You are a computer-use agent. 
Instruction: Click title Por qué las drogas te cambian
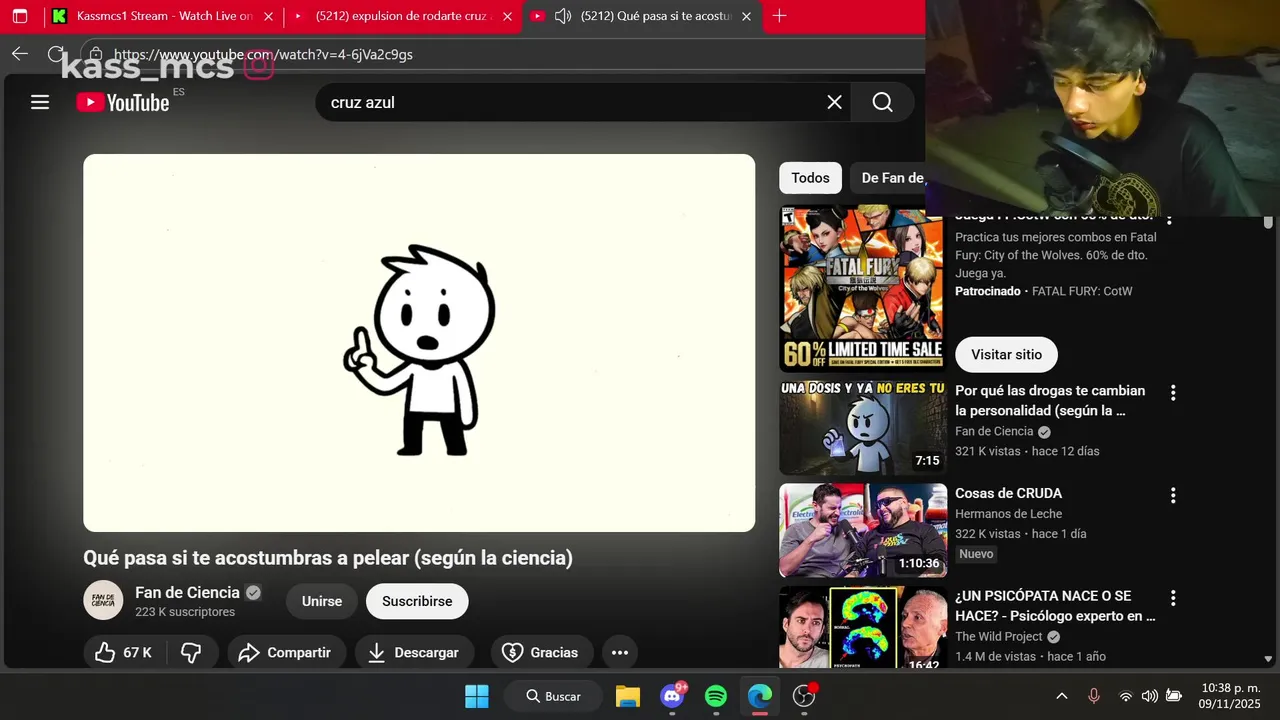click(x=1050, y=400)
